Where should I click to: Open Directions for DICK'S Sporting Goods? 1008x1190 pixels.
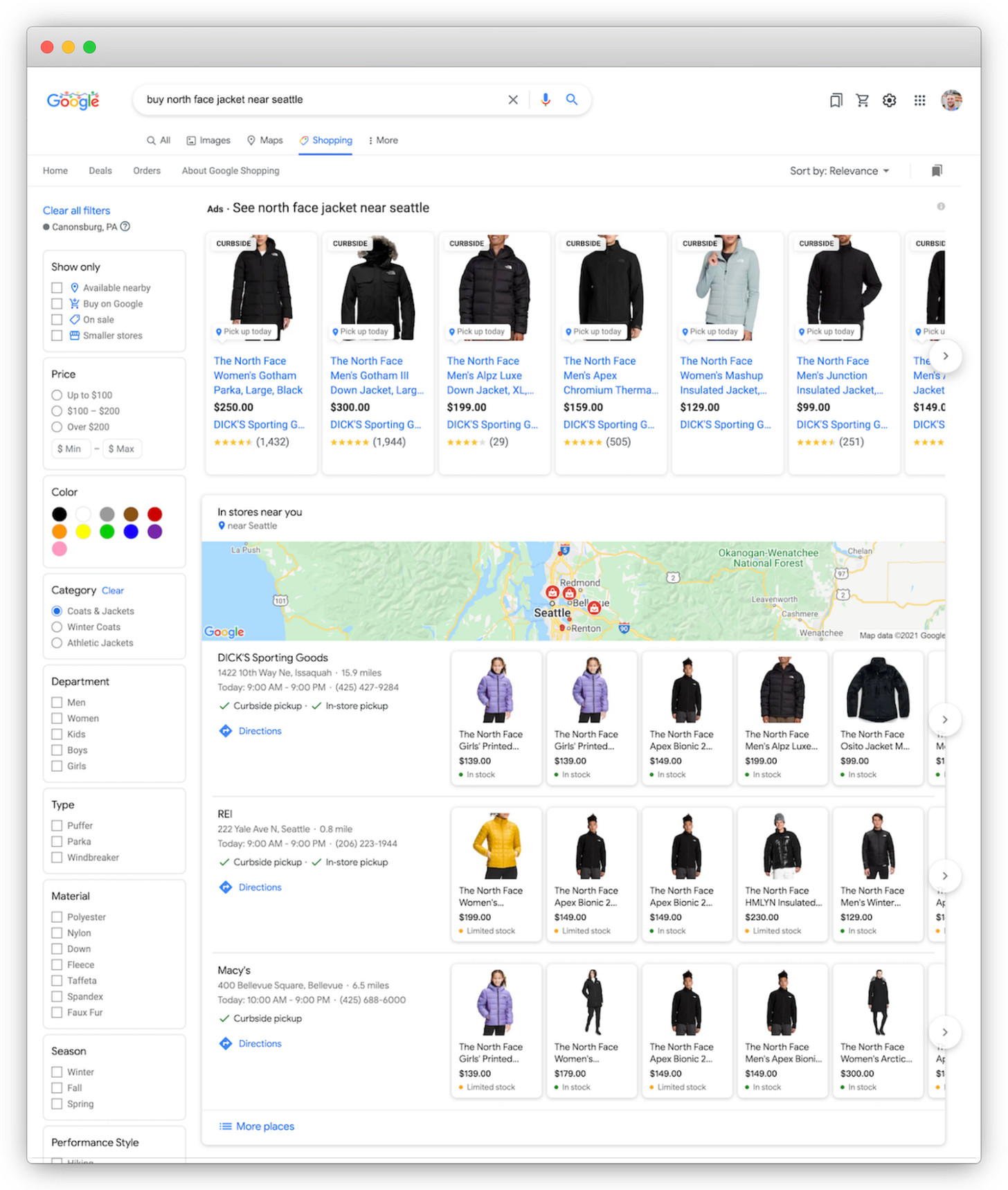tap(260, 730)
